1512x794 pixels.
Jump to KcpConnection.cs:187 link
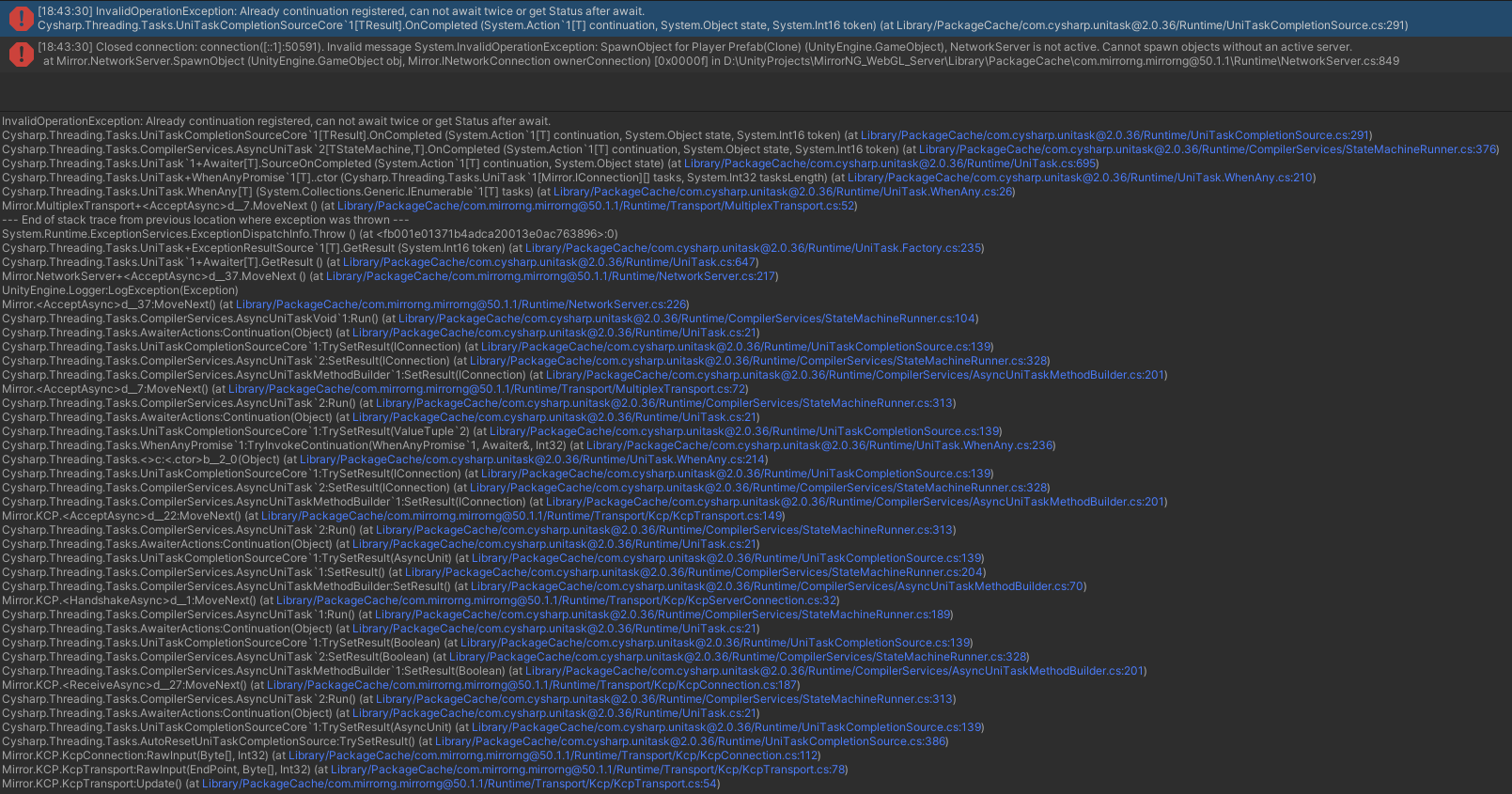pos(532,685)
